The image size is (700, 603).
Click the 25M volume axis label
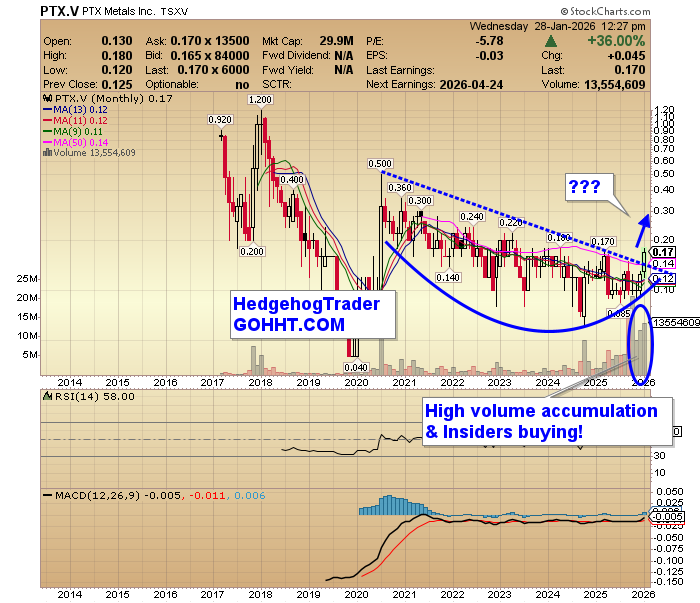(27, 279)
